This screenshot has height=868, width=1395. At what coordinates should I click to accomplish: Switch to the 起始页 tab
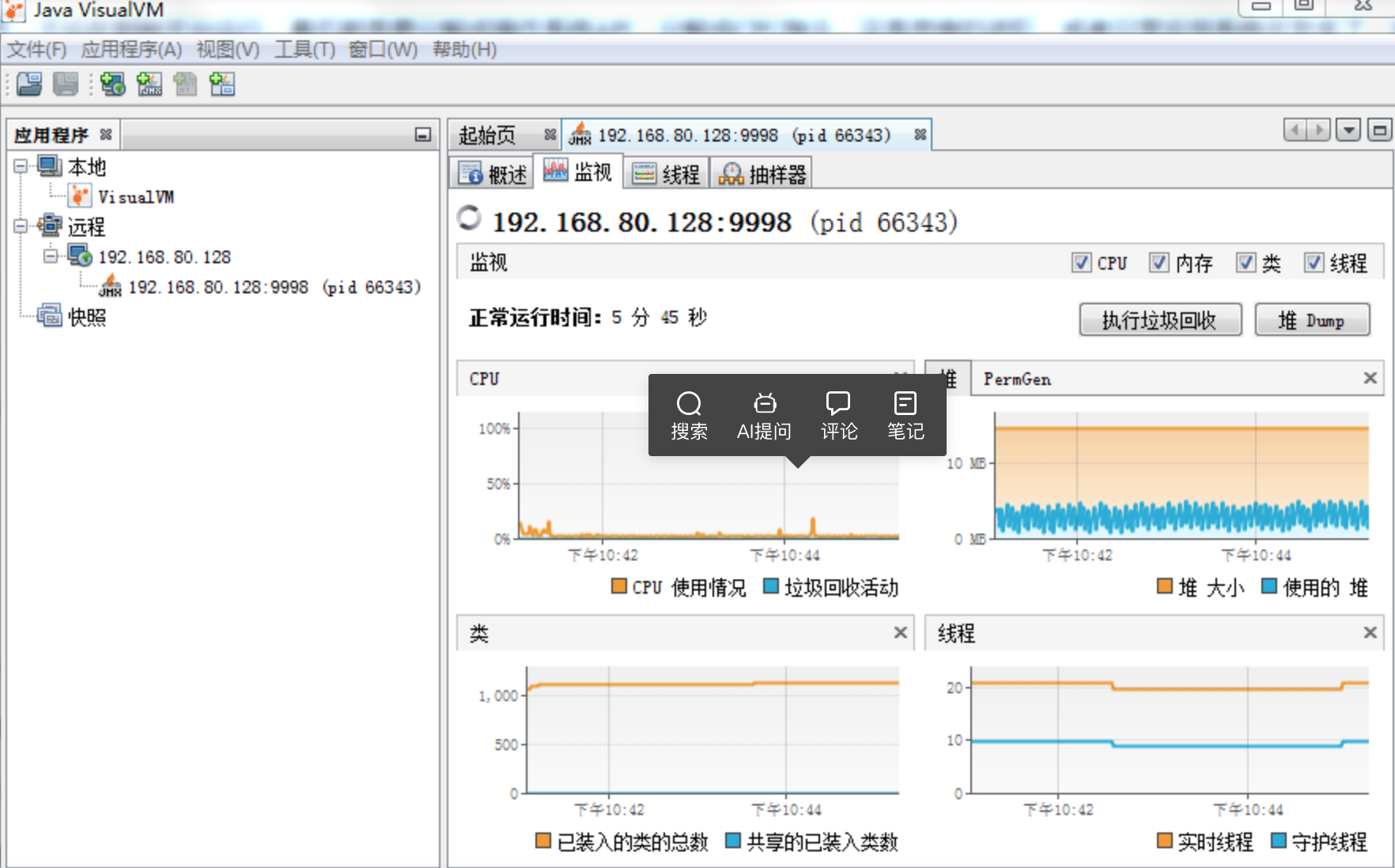point(487,135)
